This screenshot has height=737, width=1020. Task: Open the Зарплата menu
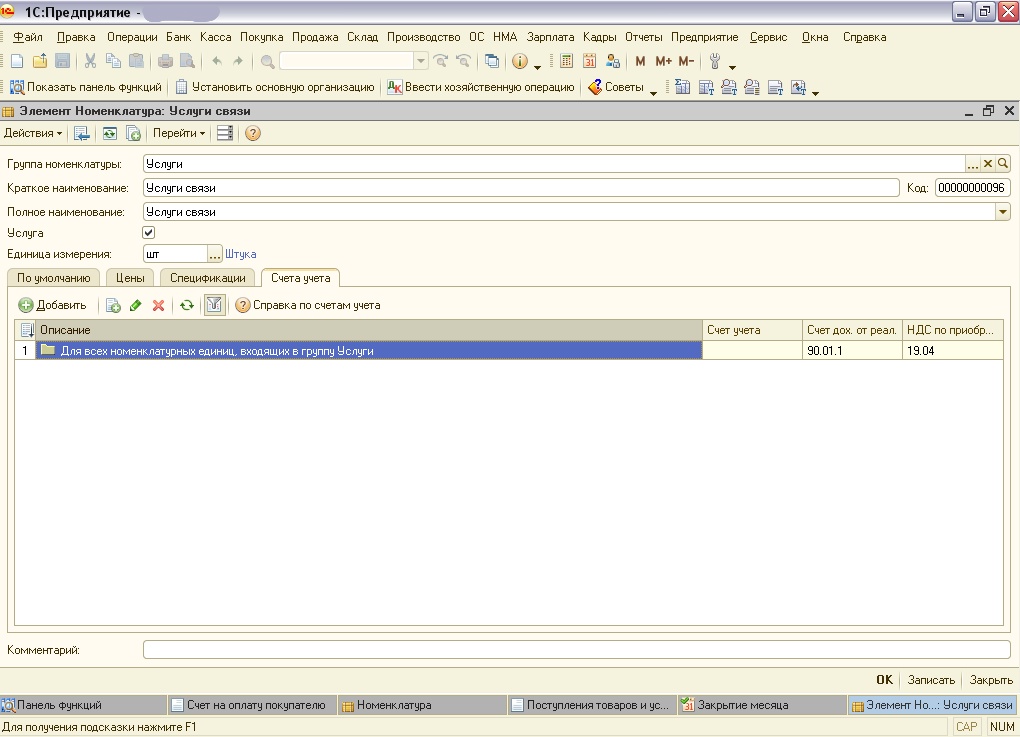pyautogui.click(x=550, y=37)
